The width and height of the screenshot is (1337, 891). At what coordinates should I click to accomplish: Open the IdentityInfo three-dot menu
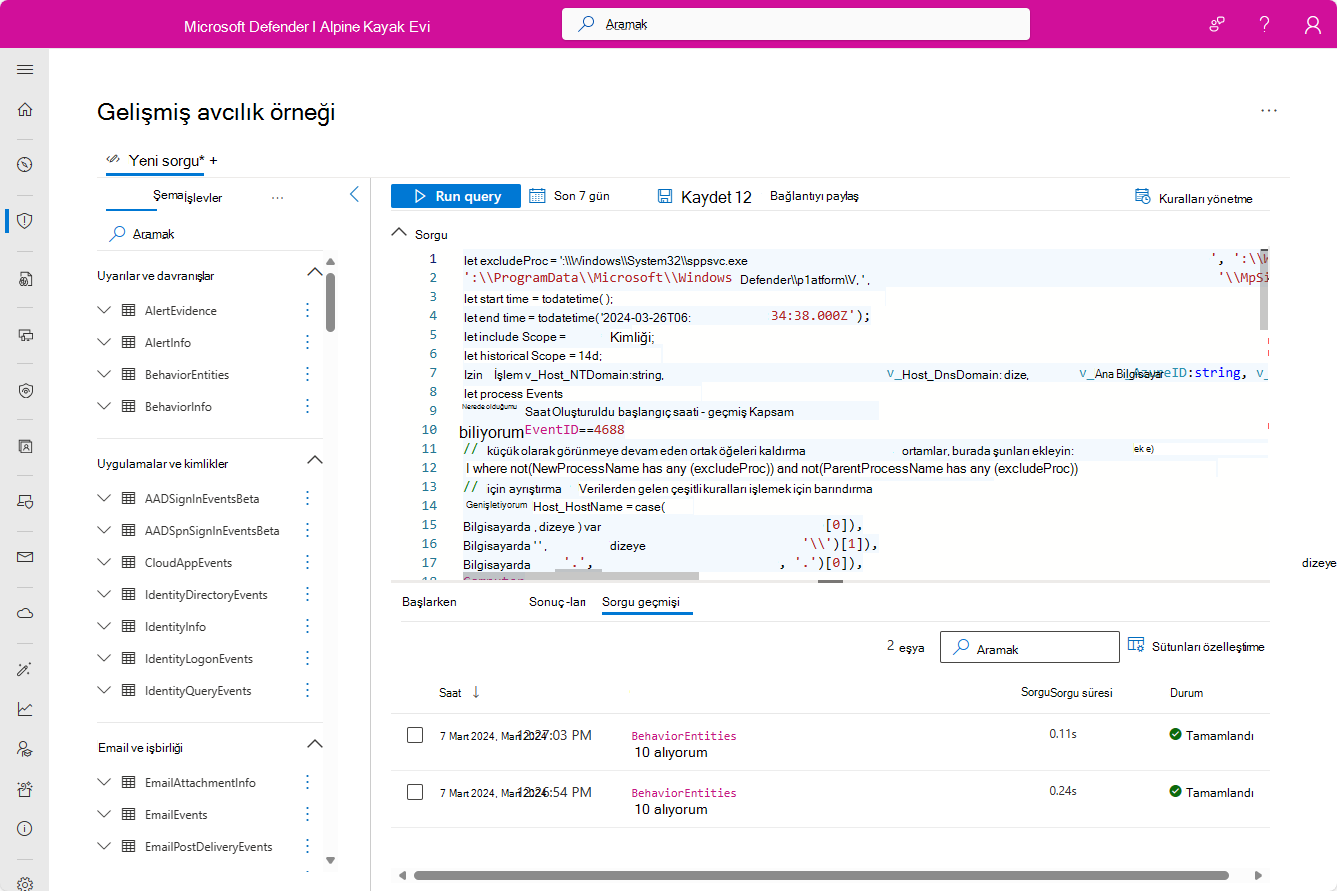coord(307,627)
